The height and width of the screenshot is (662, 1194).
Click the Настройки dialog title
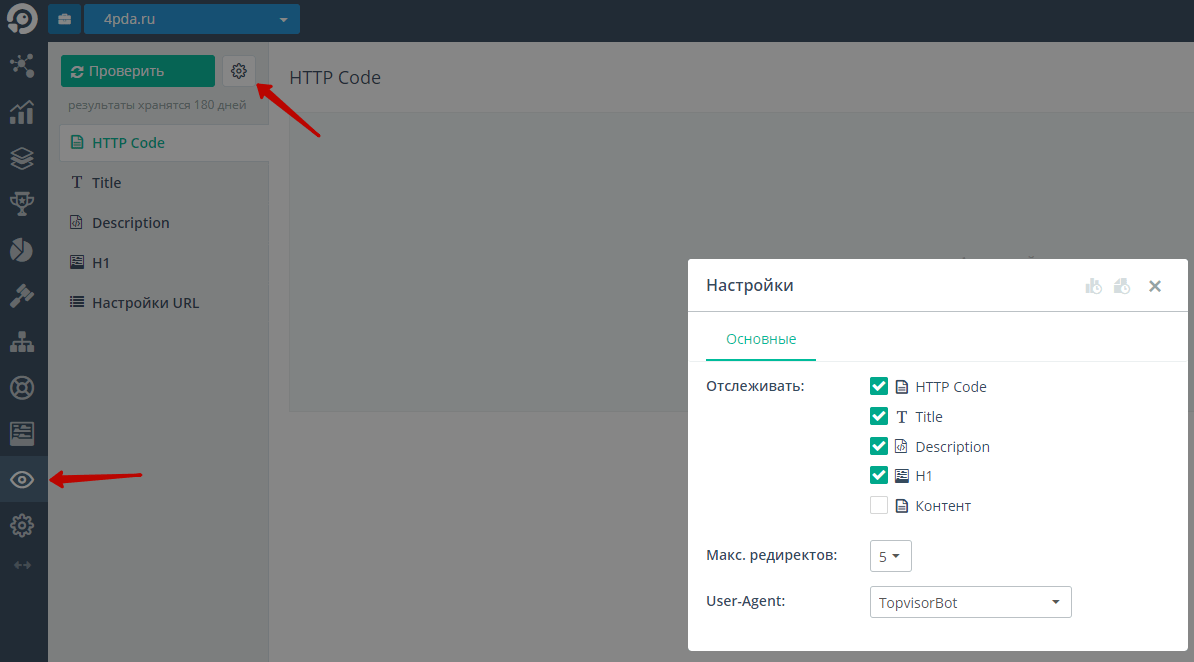tap(749, 285)
